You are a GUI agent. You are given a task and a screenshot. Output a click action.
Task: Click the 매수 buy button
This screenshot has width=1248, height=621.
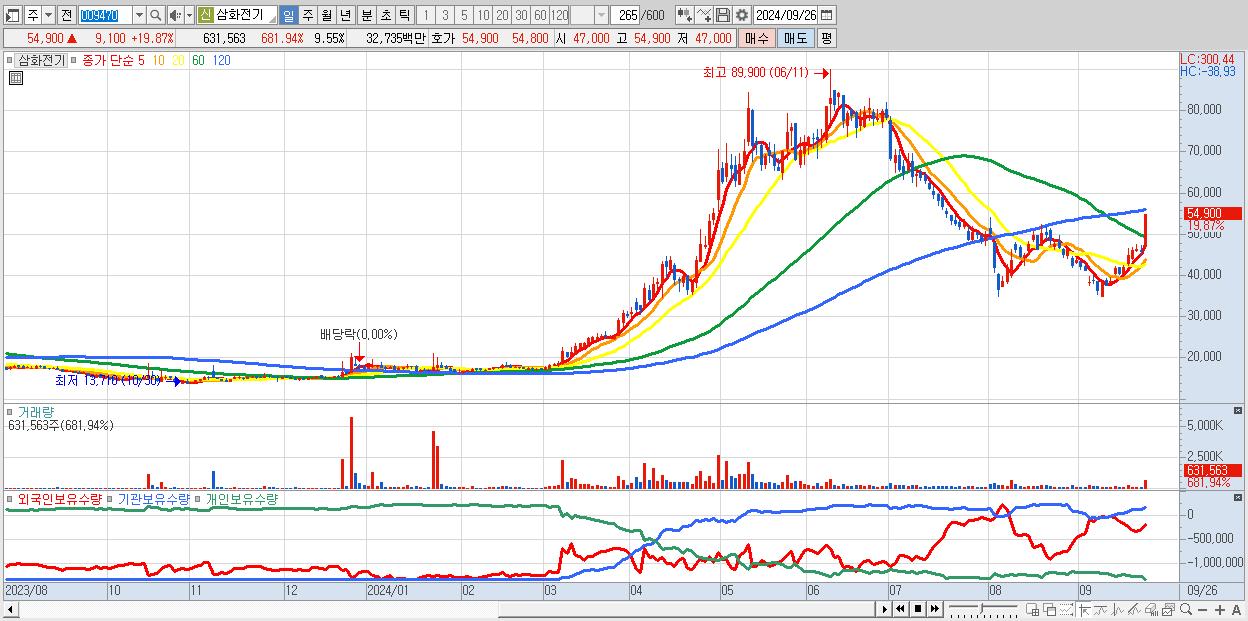(x=757, y=38)
